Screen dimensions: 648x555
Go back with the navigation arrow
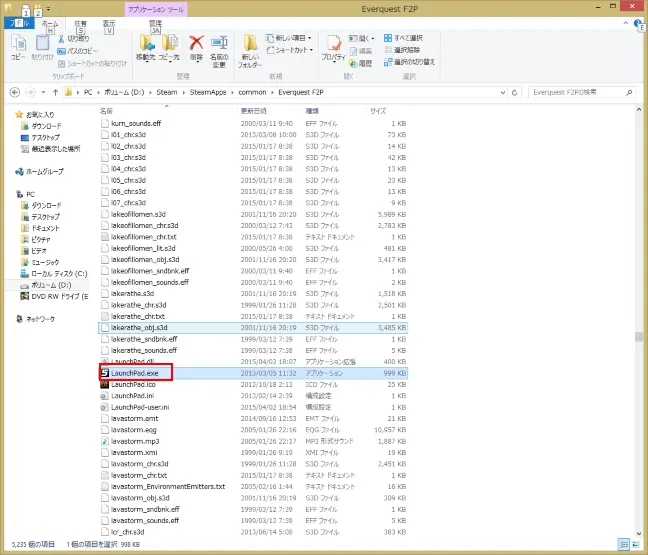[15, 92]
